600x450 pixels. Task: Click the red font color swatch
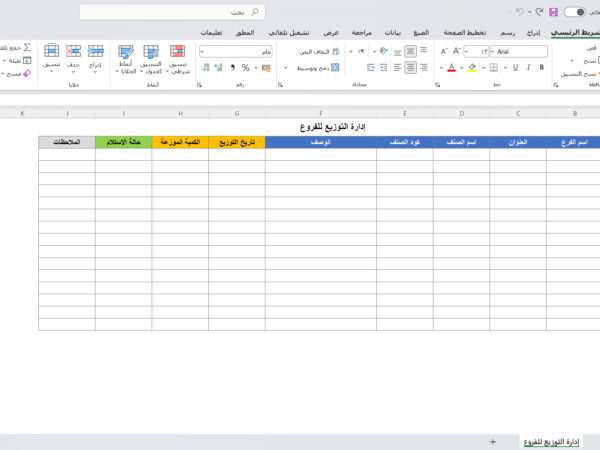pos(452,68)
